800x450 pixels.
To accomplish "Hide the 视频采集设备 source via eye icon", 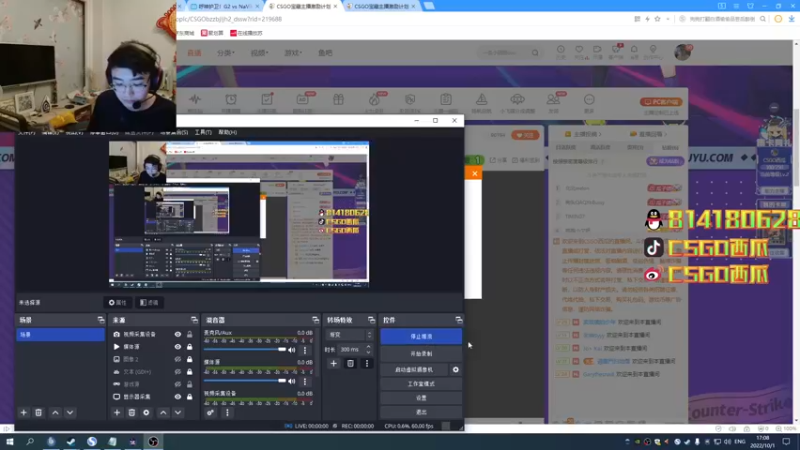I will click(x=178, y=334).
